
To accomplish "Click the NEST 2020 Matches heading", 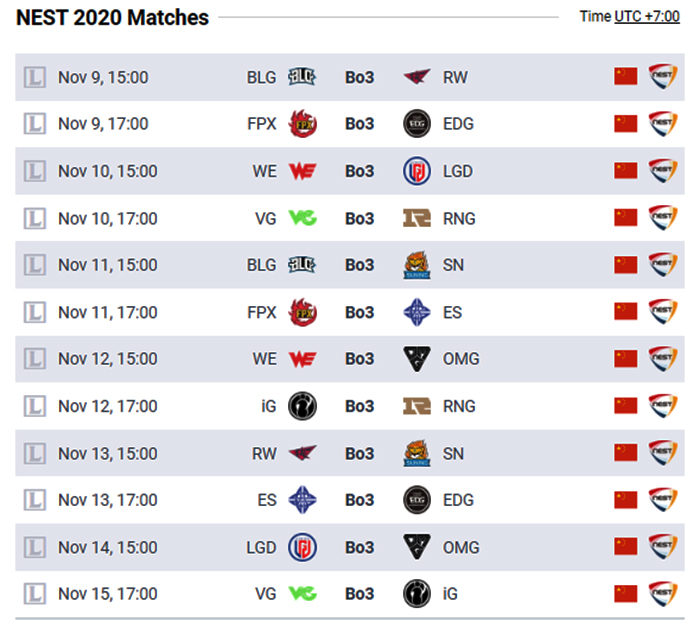I will [112, 18].
